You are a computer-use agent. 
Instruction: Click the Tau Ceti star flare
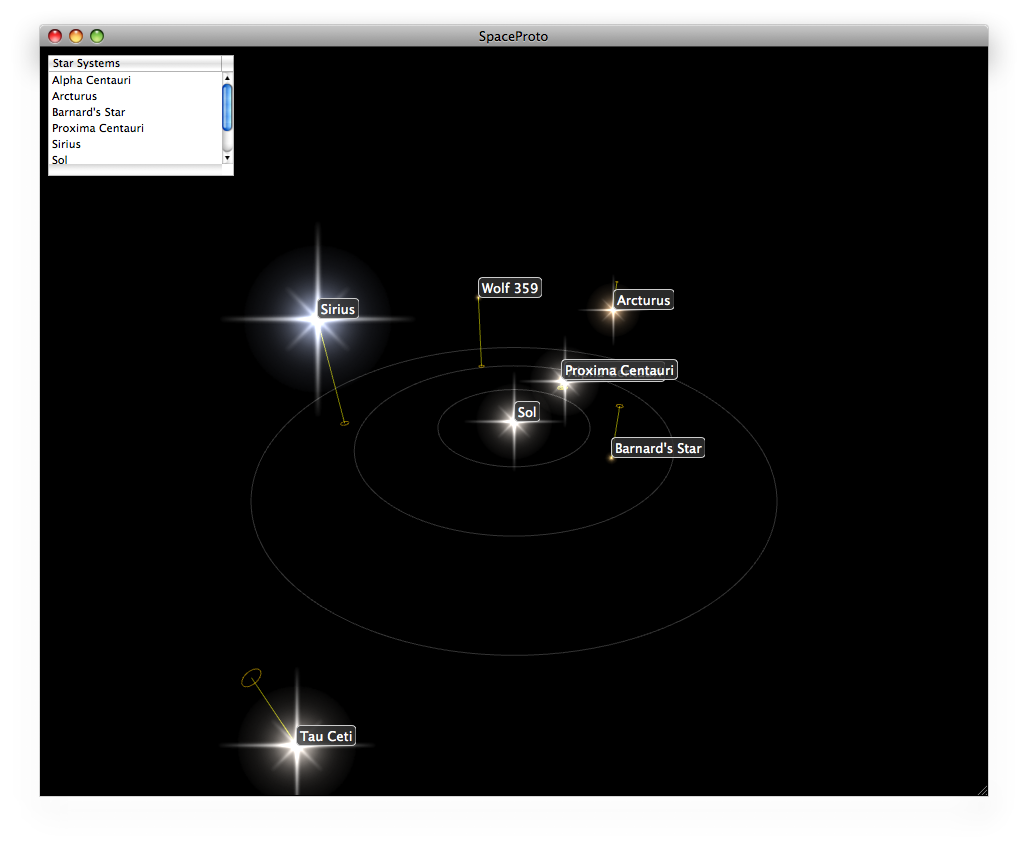pos(296,746)
